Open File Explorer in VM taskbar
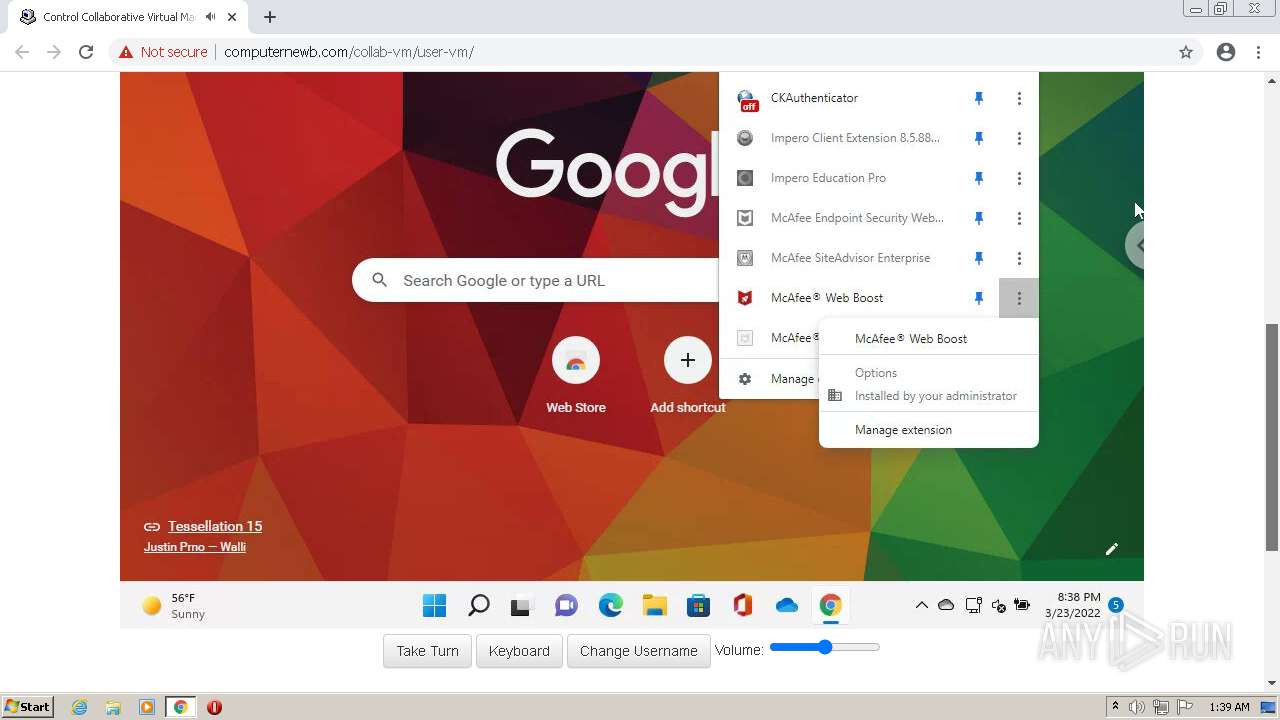Image resolution: width=1280 pixels, height=720 pixels. point(654,605)
